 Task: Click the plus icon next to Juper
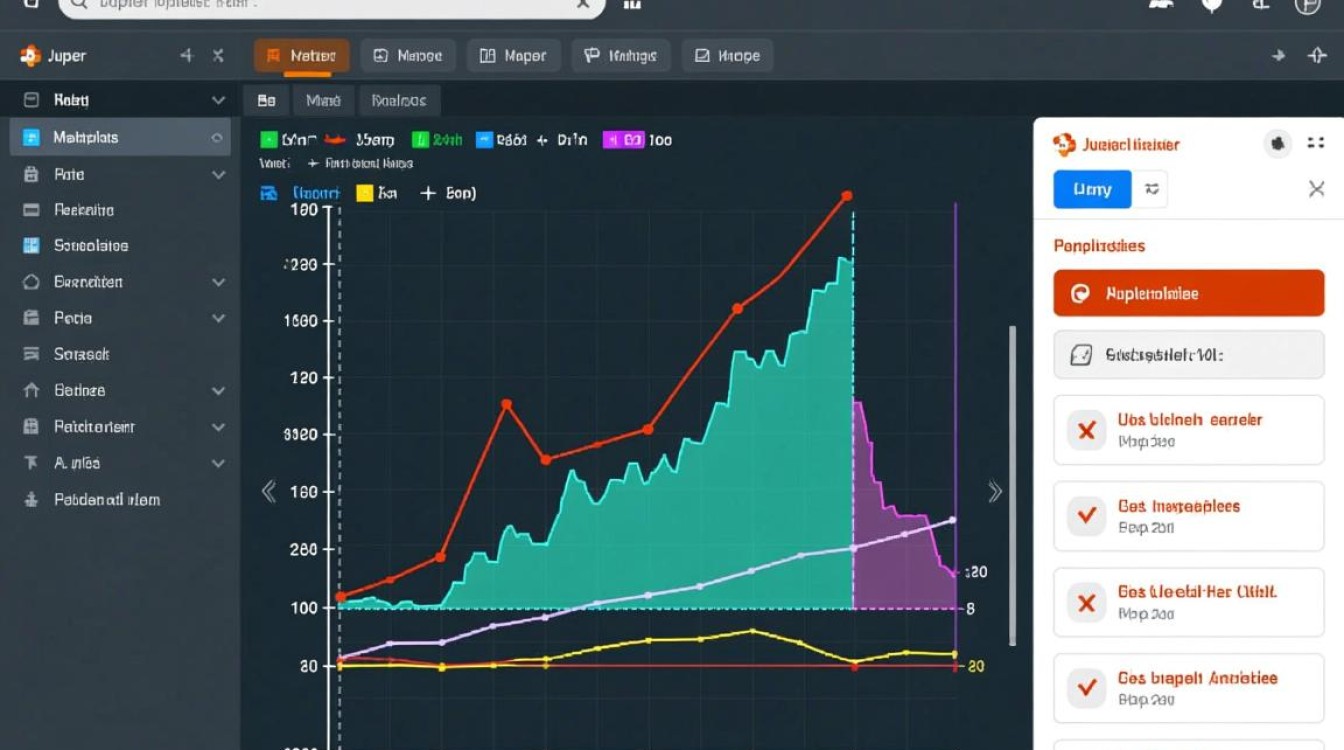point(186,57)
